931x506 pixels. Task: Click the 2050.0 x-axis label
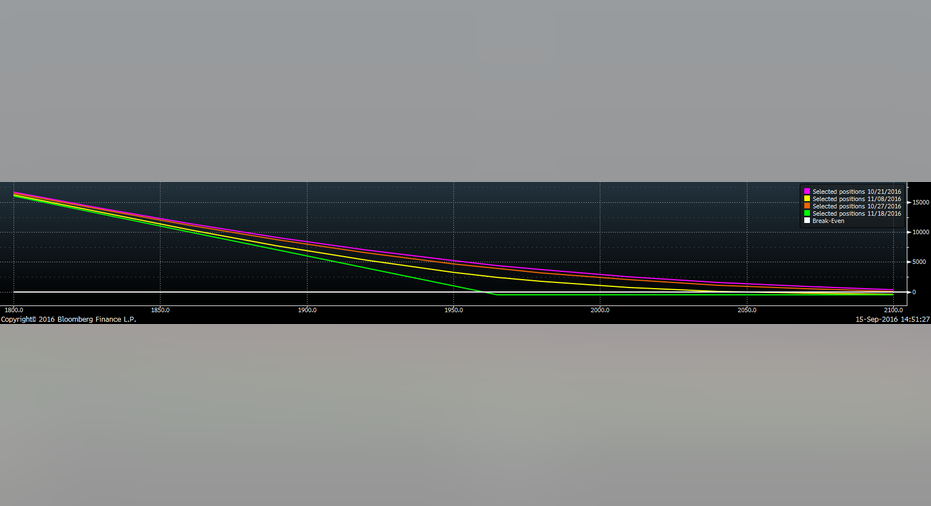tap(747, 310)
